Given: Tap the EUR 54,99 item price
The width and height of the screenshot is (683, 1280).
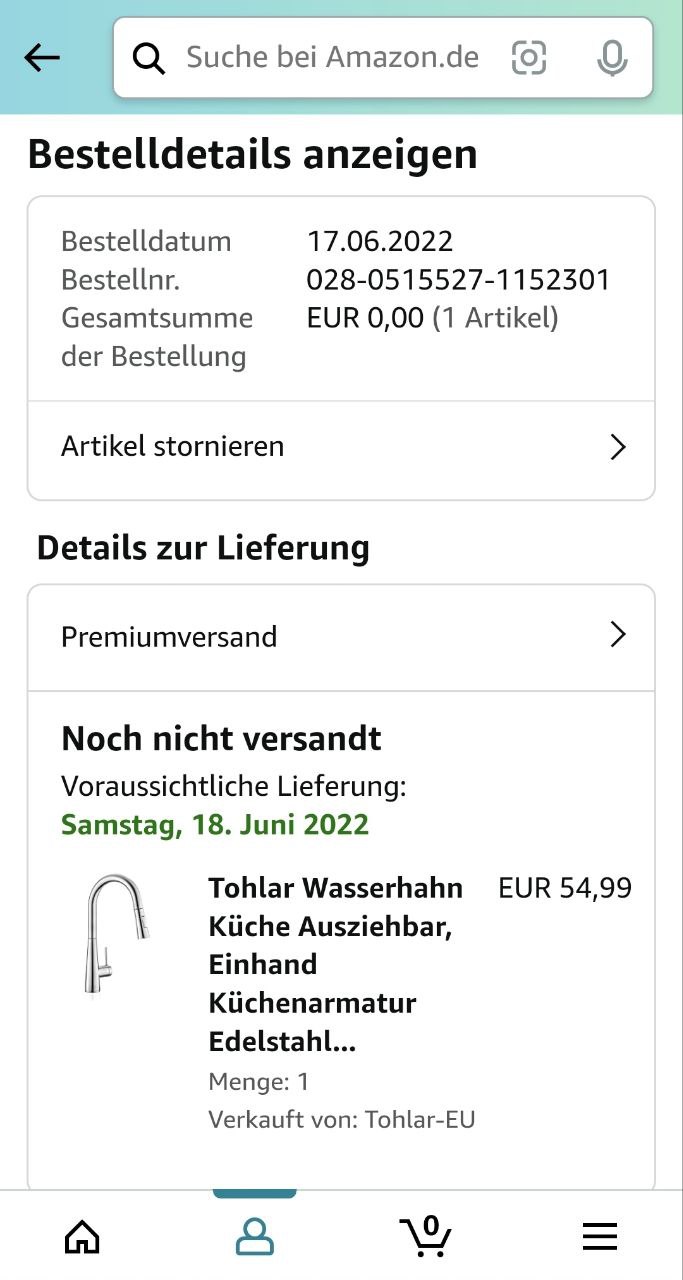Looking at the screenshot, I should coord(565,888).
